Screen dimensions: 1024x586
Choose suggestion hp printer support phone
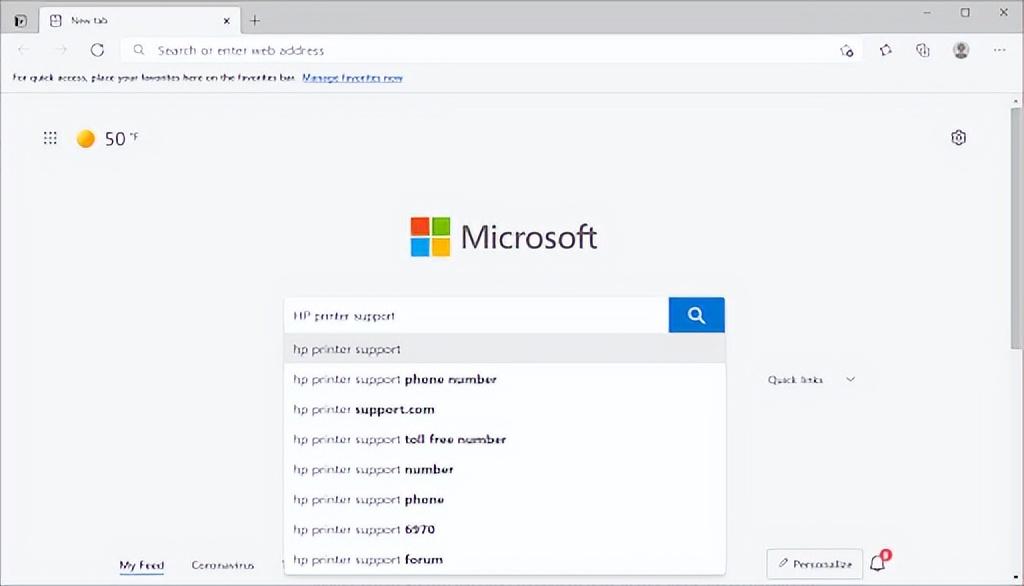(x=504, y=499)
